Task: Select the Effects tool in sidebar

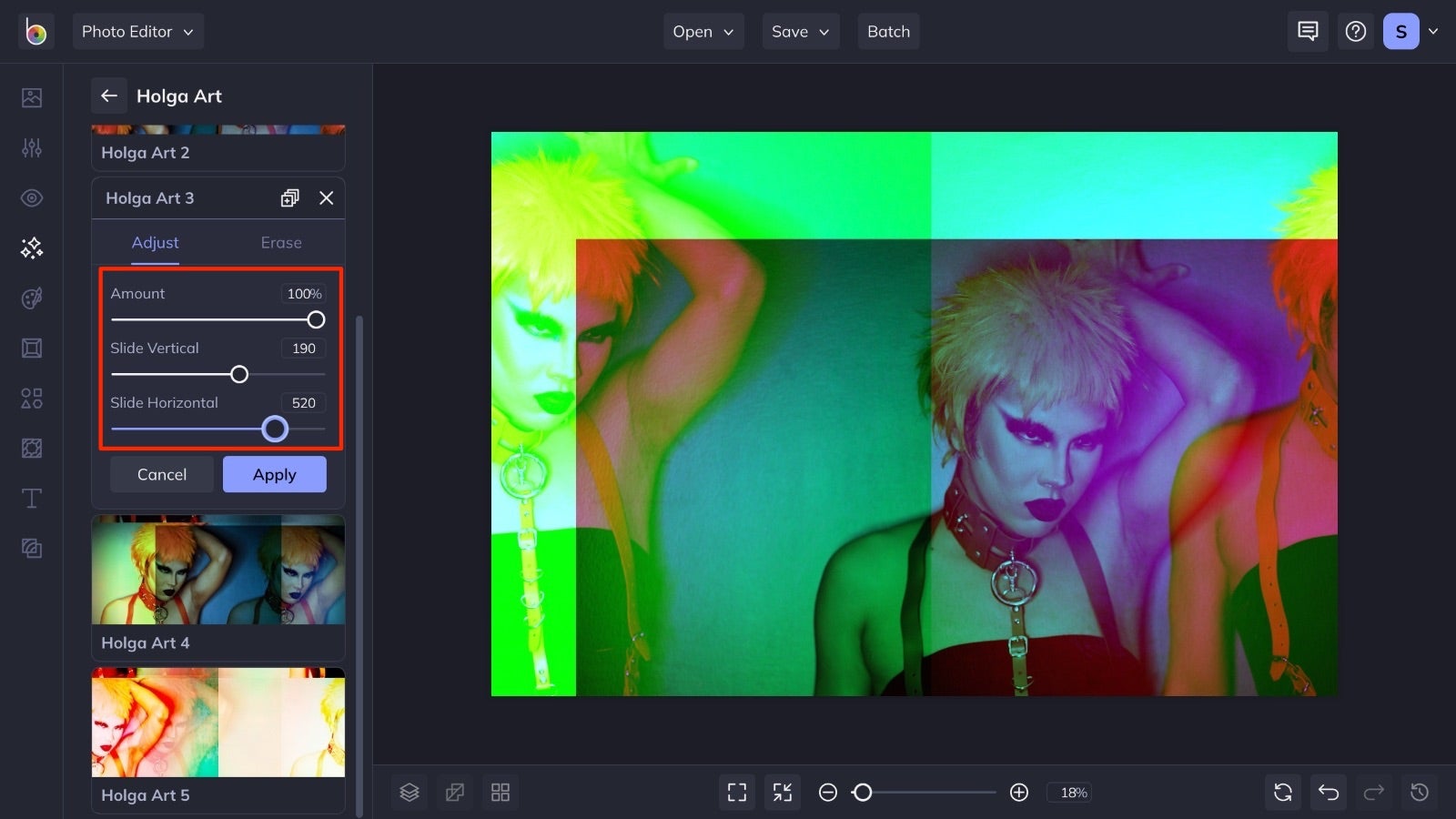Action: 31,248
